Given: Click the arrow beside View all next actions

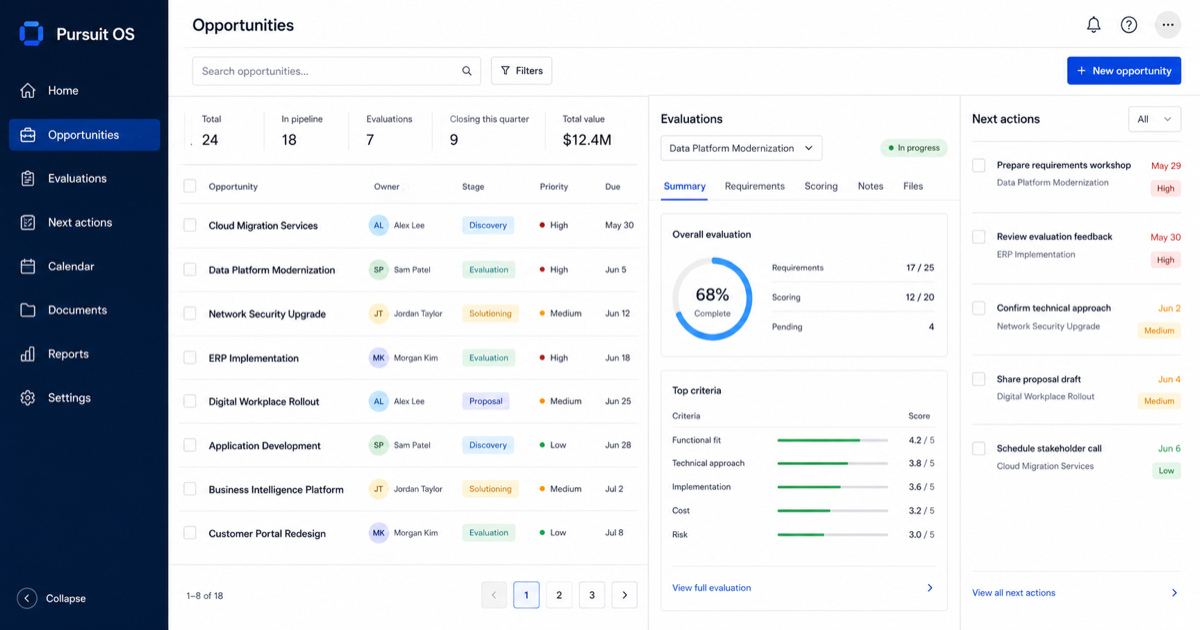Looking at the screenshot, I should 1175,593.
